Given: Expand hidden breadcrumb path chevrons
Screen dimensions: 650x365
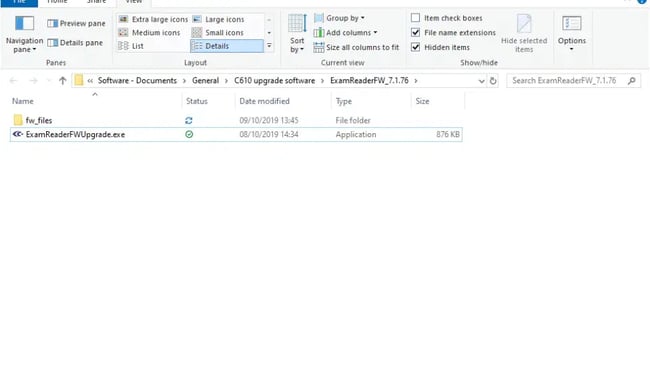Looking at the screenshot, I should (90, 81).
